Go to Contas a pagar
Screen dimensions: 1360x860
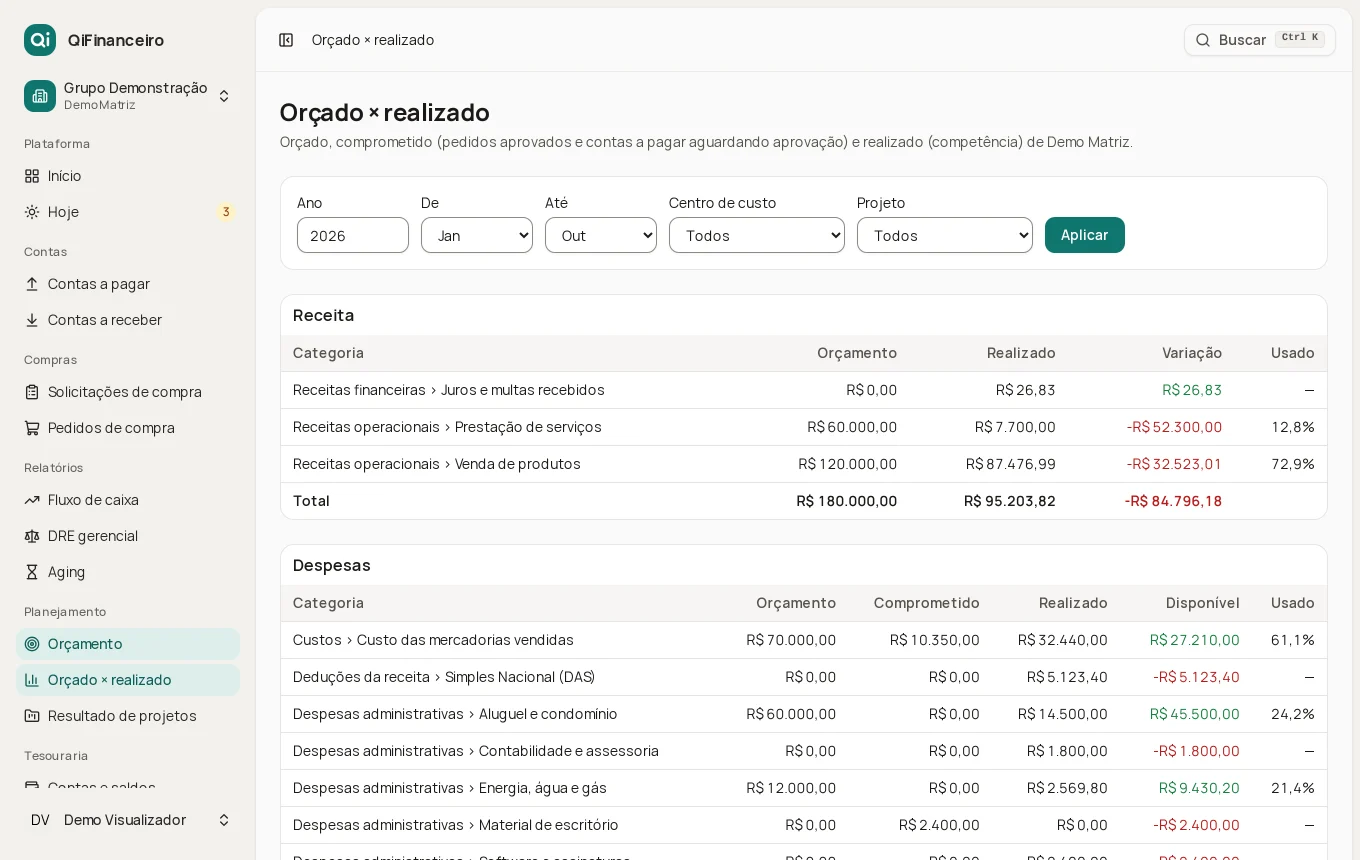pyautogui.click(x=128, y=284)
